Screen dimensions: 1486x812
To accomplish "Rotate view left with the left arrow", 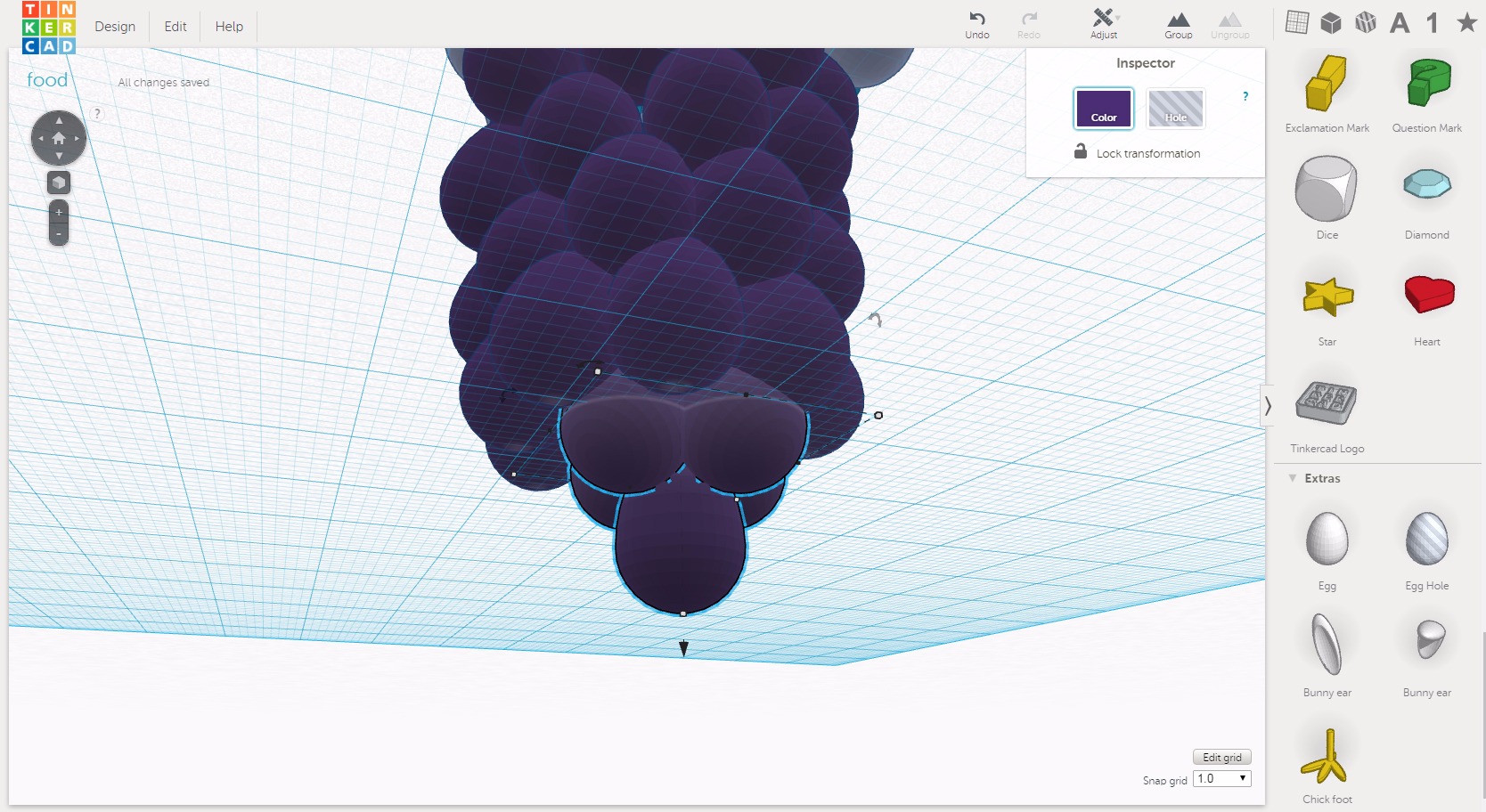I will pos(41,138).
